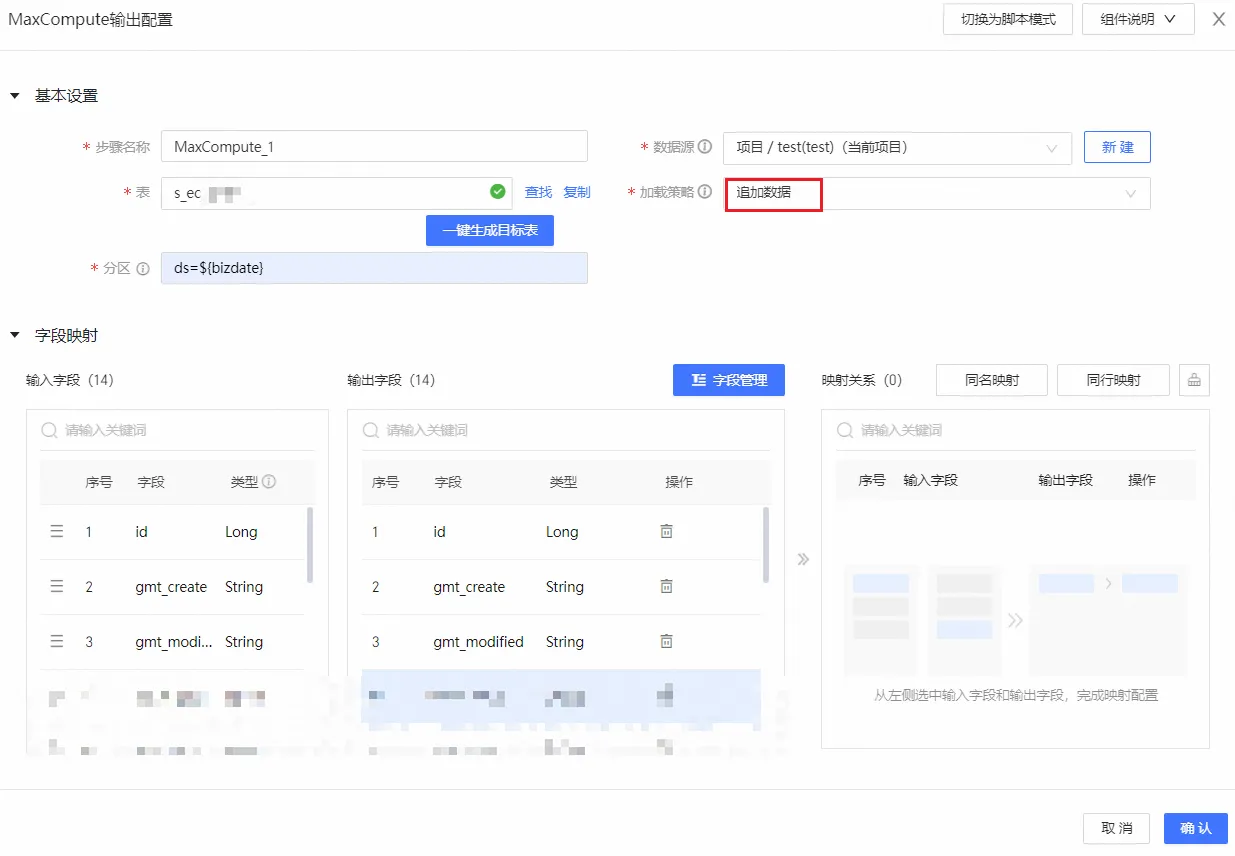This screenshot has width=1235, height=856.
Task: Click the info icon next to 数据源
Action: tap(705, 147)
